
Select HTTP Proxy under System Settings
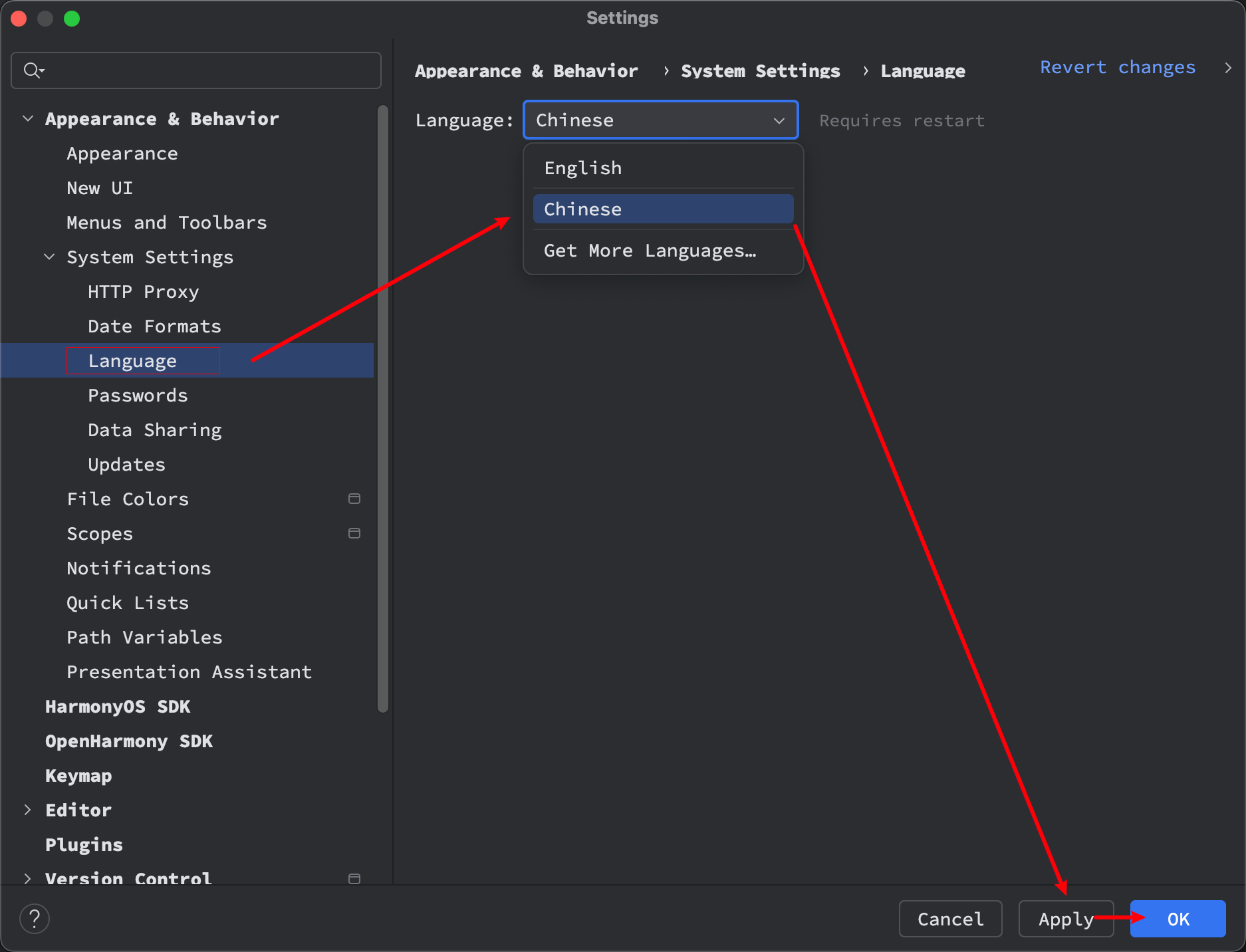[144, 292]
